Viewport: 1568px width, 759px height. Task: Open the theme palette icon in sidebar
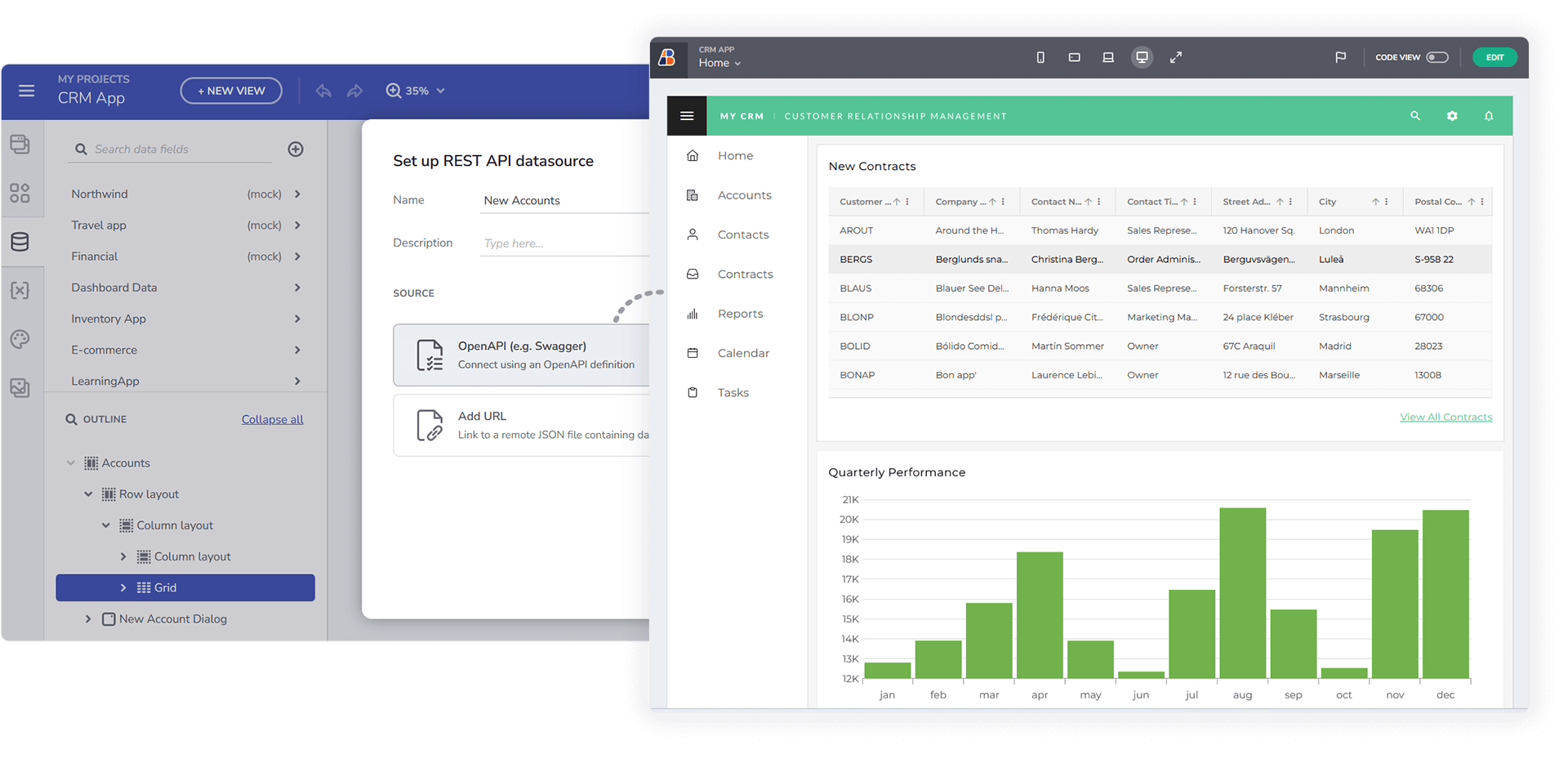(x=20, y=339)
